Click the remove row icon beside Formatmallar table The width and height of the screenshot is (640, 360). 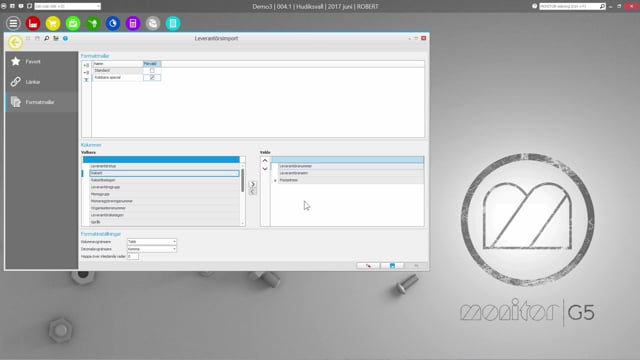coord(86,73)
